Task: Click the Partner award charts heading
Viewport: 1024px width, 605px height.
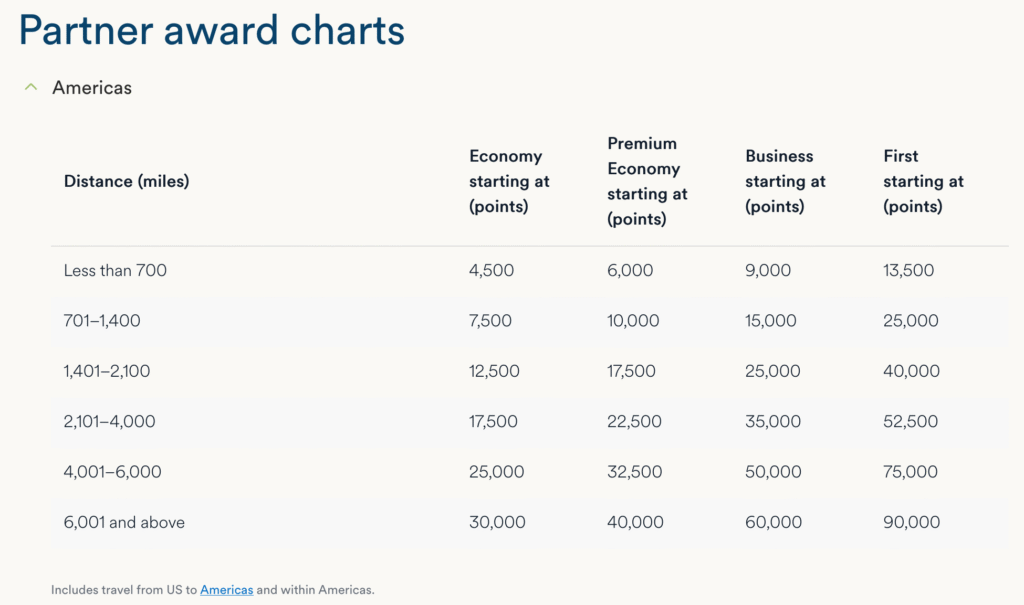Action: point(210,31)
